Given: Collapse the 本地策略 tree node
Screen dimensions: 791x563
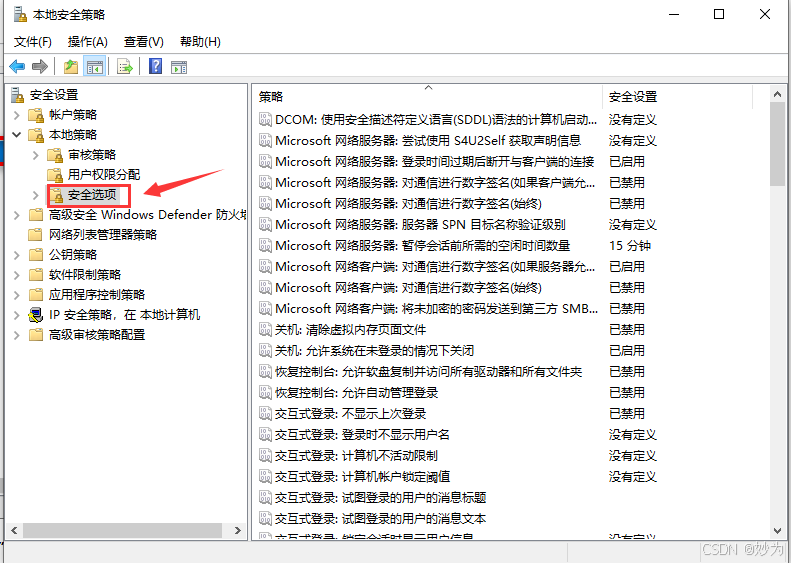Looking at the screenshot, I should coord(17,135).
